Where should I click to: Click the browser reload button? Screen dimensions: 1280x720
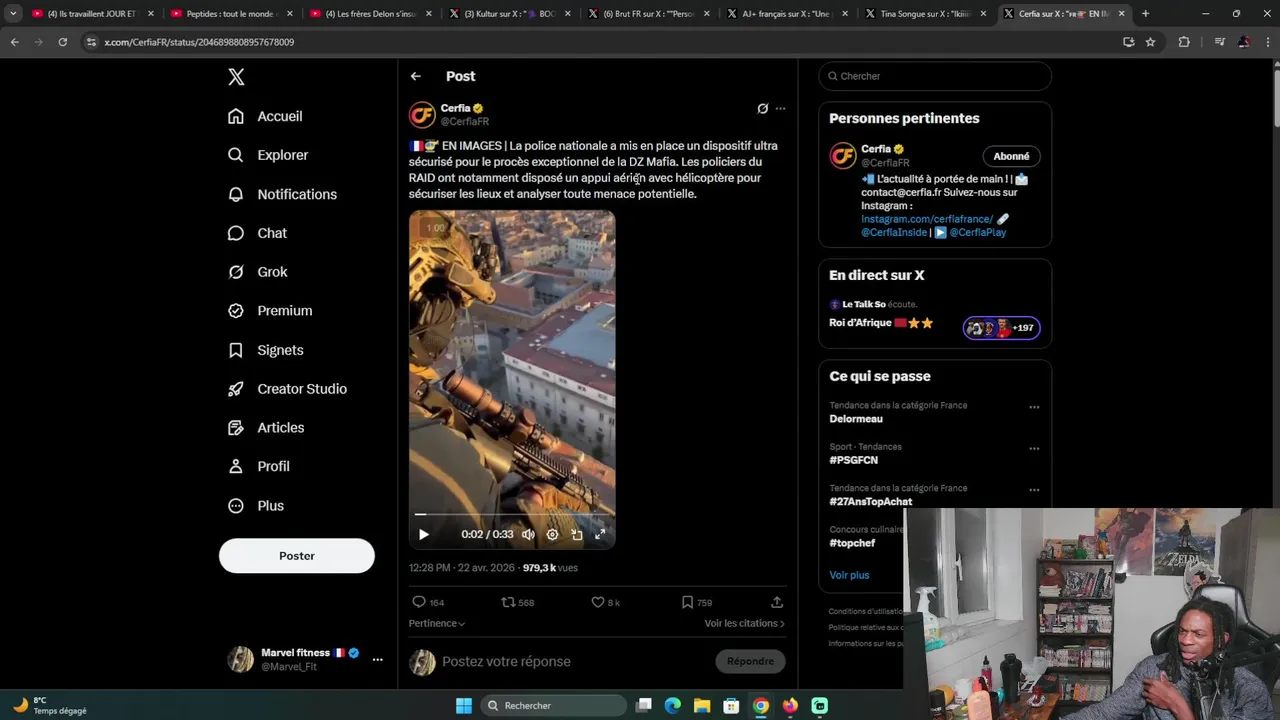tap(62, 42)
